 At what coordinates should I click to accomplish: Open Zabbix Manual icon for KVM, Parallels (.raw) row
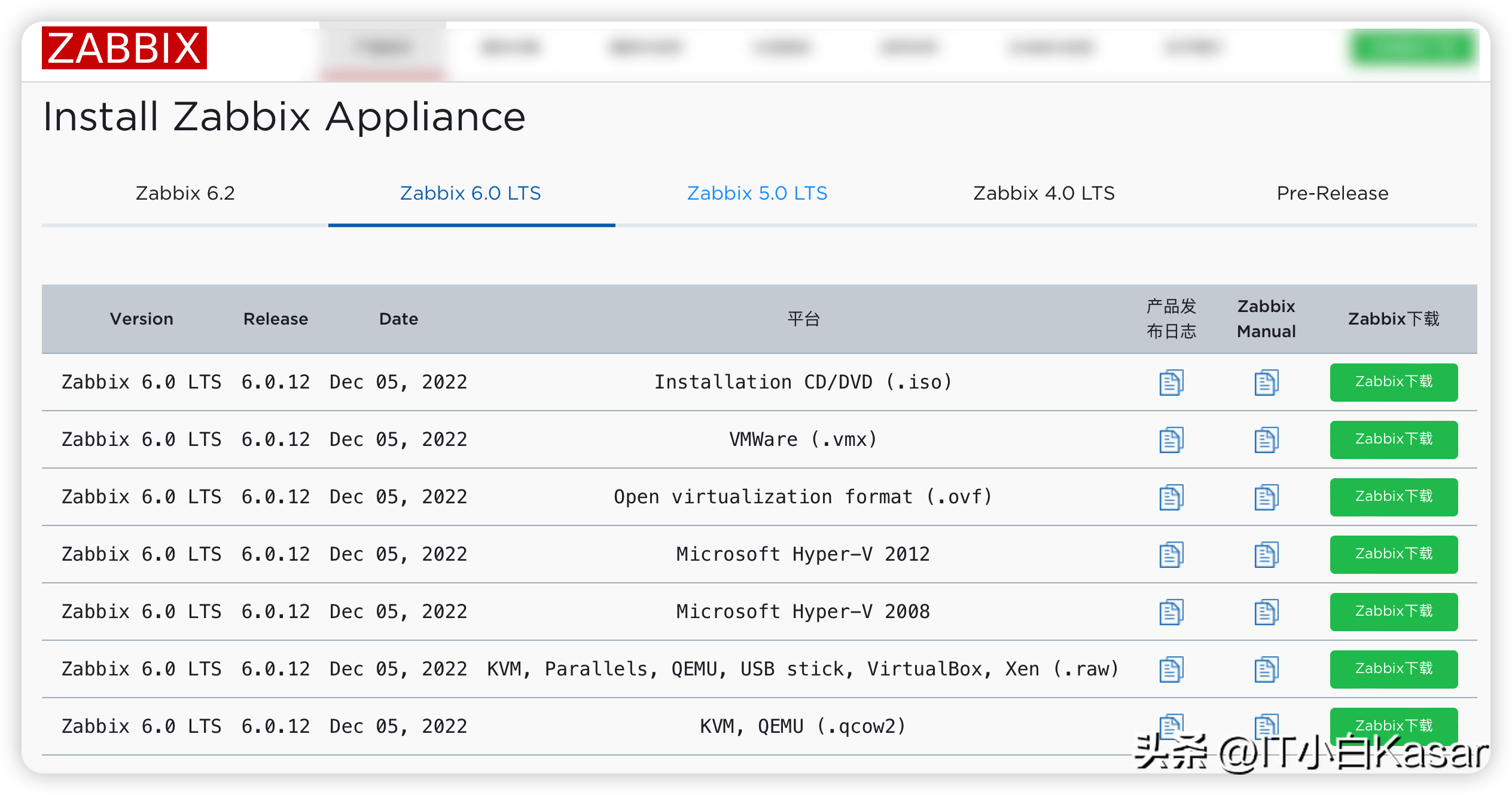click(x=1266, y=669)
